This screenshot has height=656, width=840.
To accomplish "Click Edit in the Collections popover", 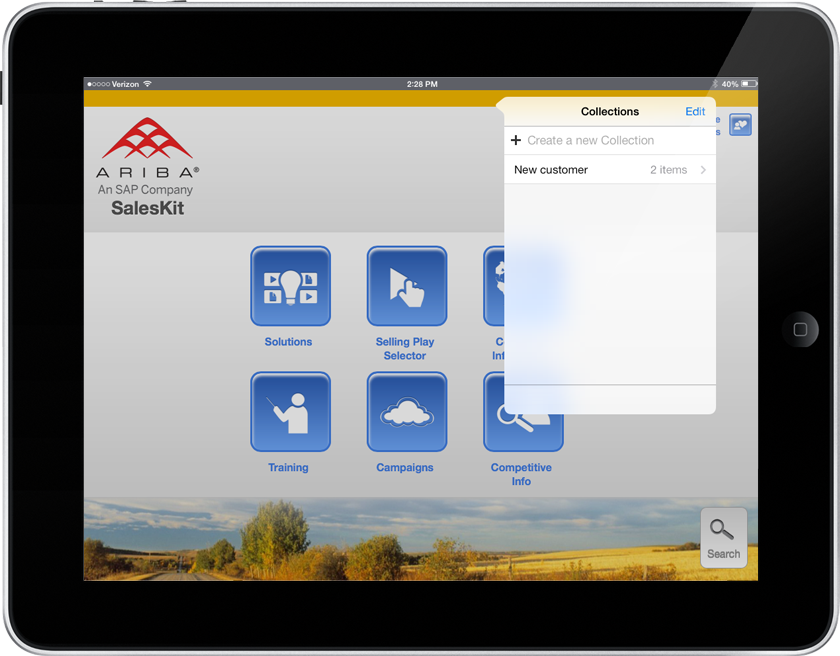I will [x=695, y=111].
